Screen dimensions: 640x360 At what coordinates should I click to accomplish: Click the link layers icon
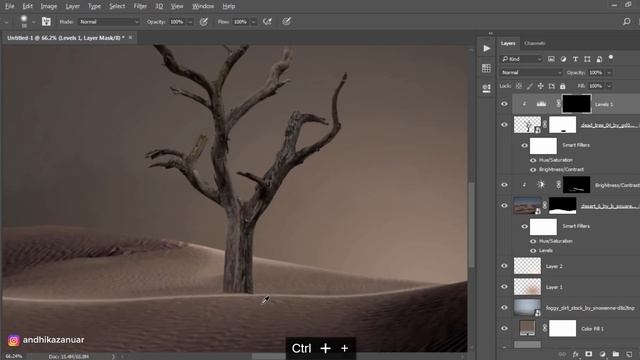[562, 354]
